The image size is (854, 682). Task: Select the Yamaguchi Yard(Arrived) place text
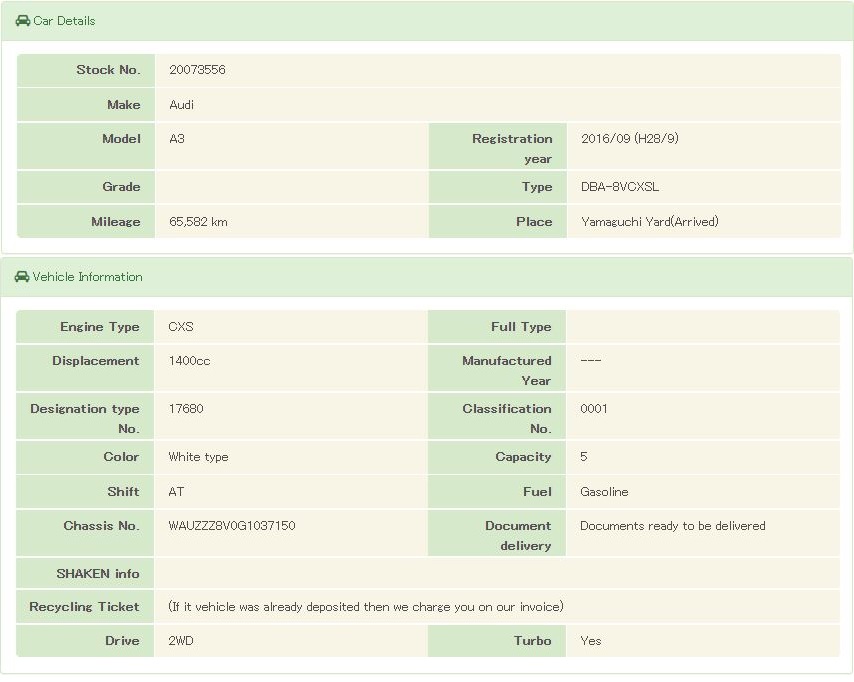point(649,222)
